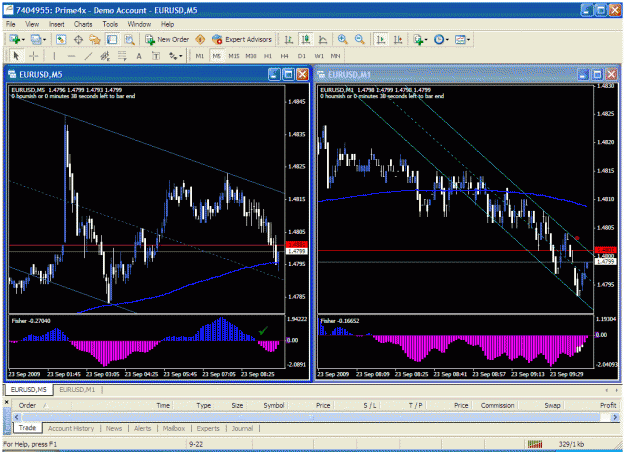The height and width of the screenshot is (452, 625).
Task: Click the red dot marker on M1 chart
Action: 577,238
